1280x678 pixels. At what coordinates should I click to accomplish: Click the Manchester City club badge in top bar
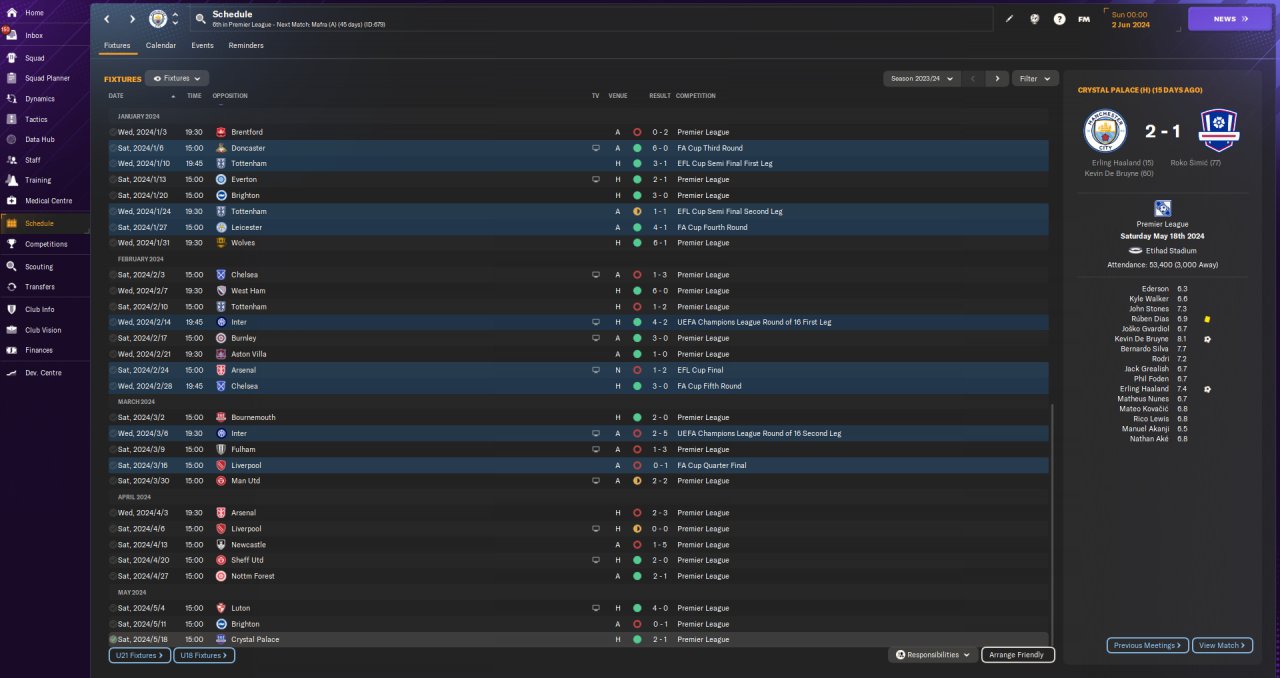(x=158, y=19)
